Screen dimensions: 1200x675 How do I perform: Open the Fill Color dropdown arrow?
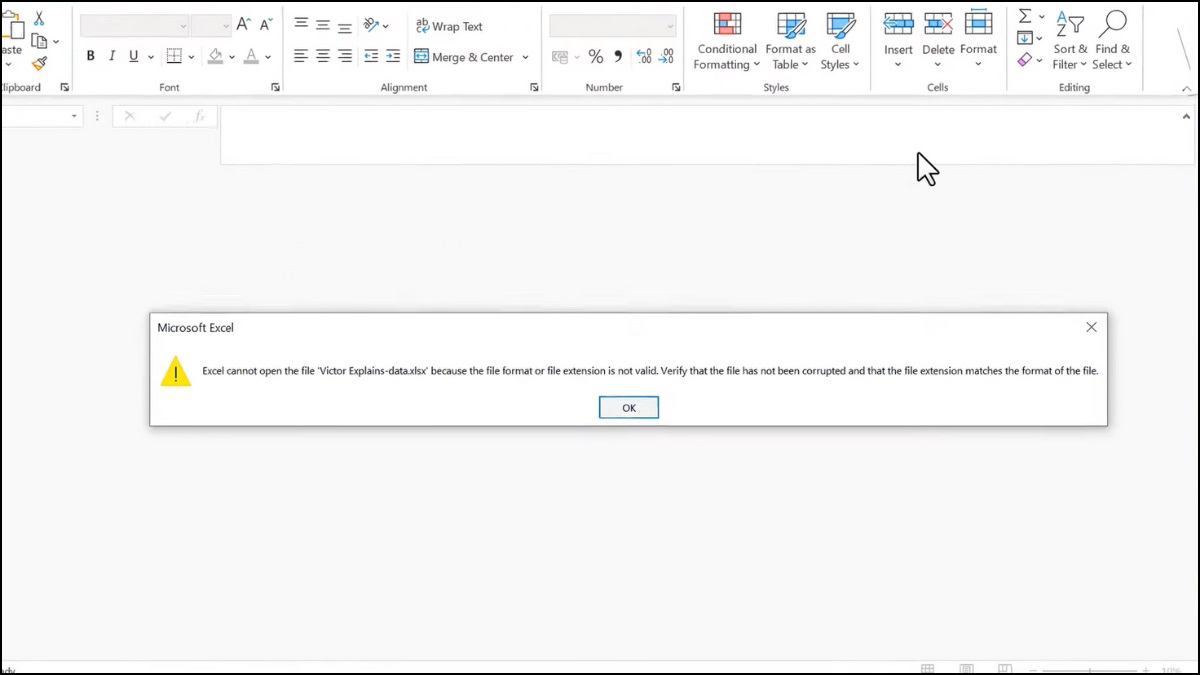click(x=232, y=58)
